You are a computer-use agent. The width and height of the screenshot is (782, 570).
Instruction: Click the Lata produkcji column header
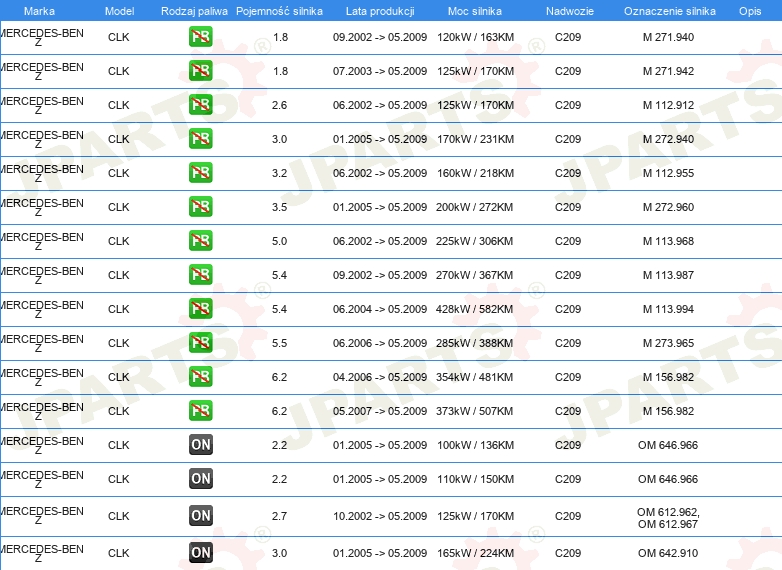(x=379, y=10)
